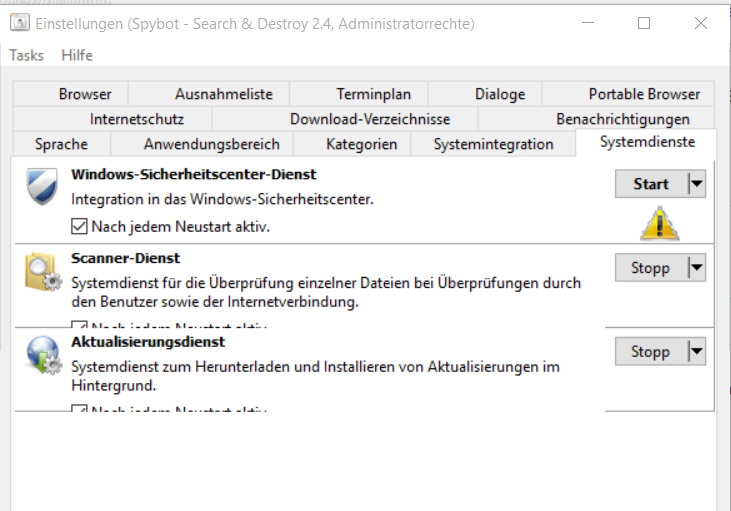The height and width of the screenshot is (511, 731).
Task: Click the Scanner-Dienst folder magnifier icon
Action: pos(43,272)
